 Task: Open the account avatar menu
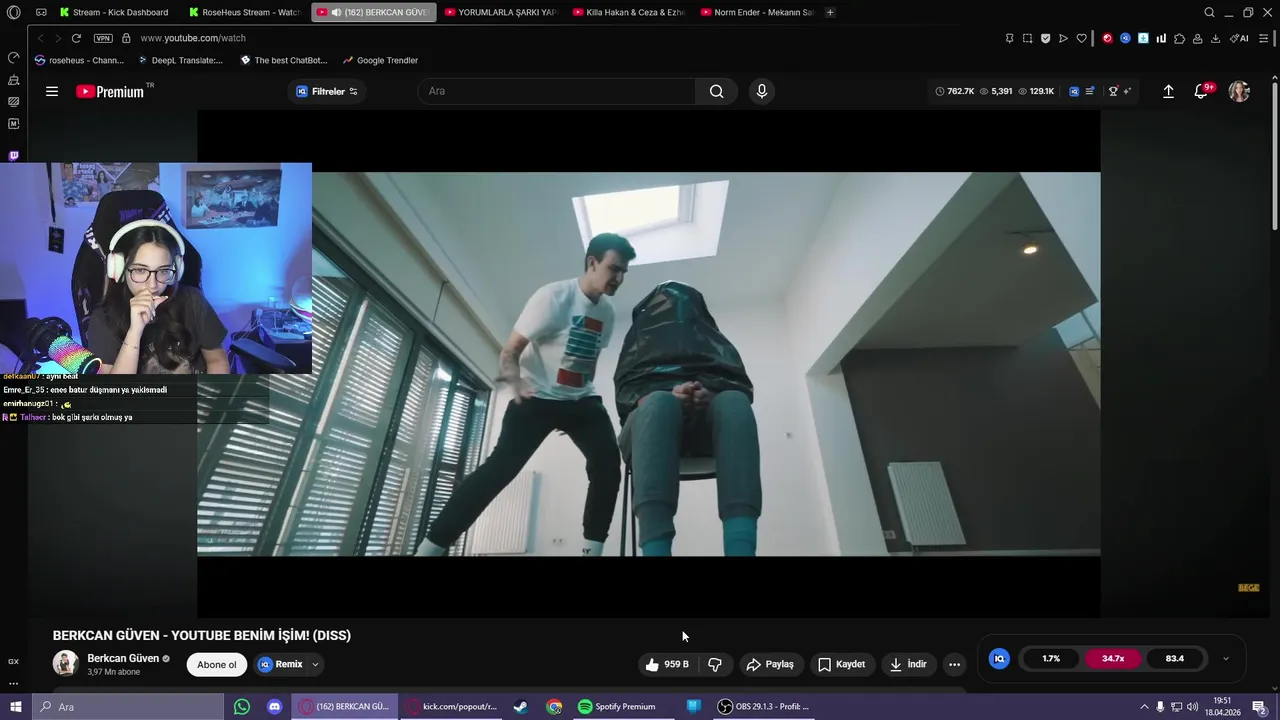click(x=1239, y=91)
